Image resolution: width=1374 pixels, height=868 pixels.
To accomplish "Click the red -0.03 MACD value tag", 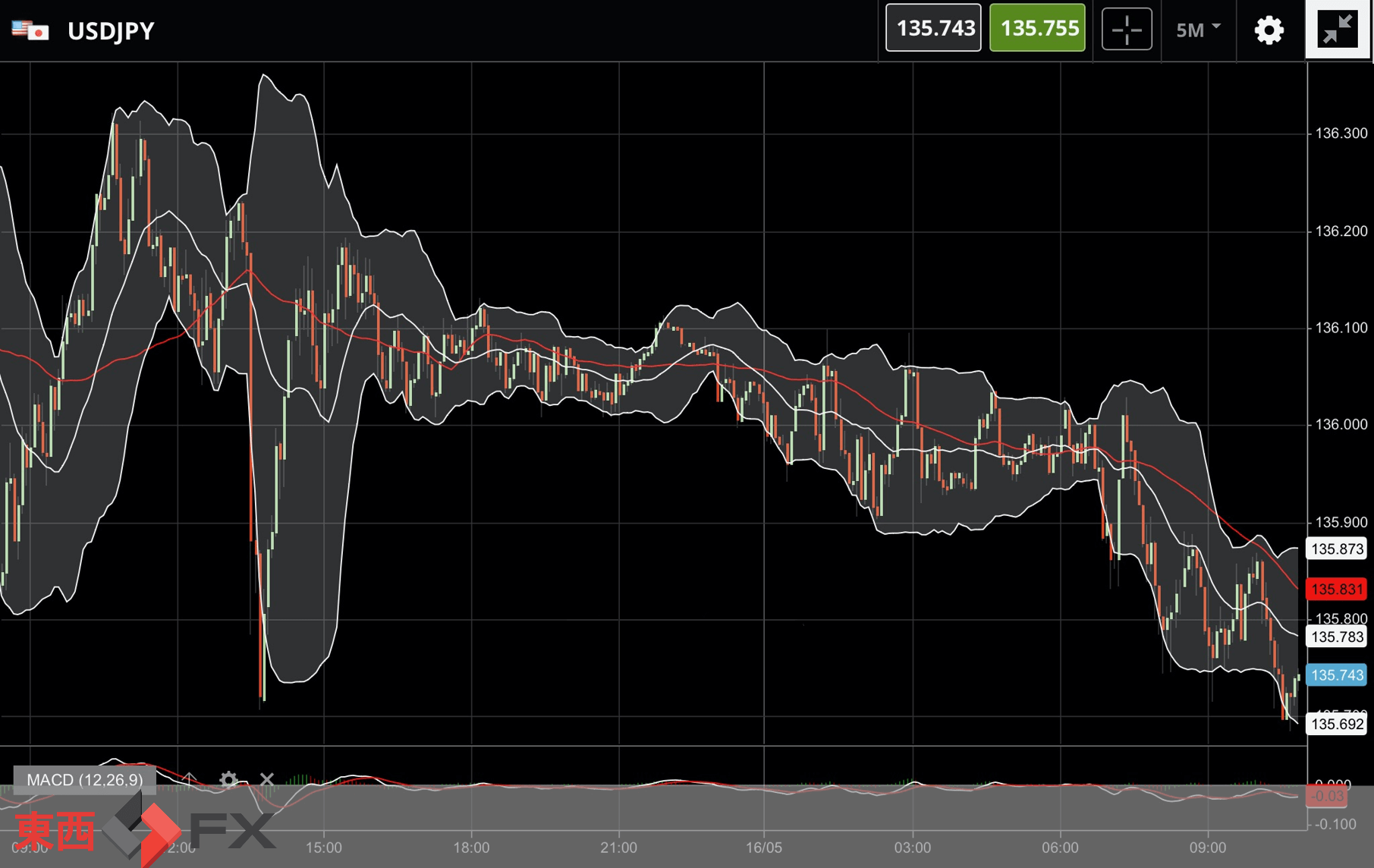I will click(1327, 796).
